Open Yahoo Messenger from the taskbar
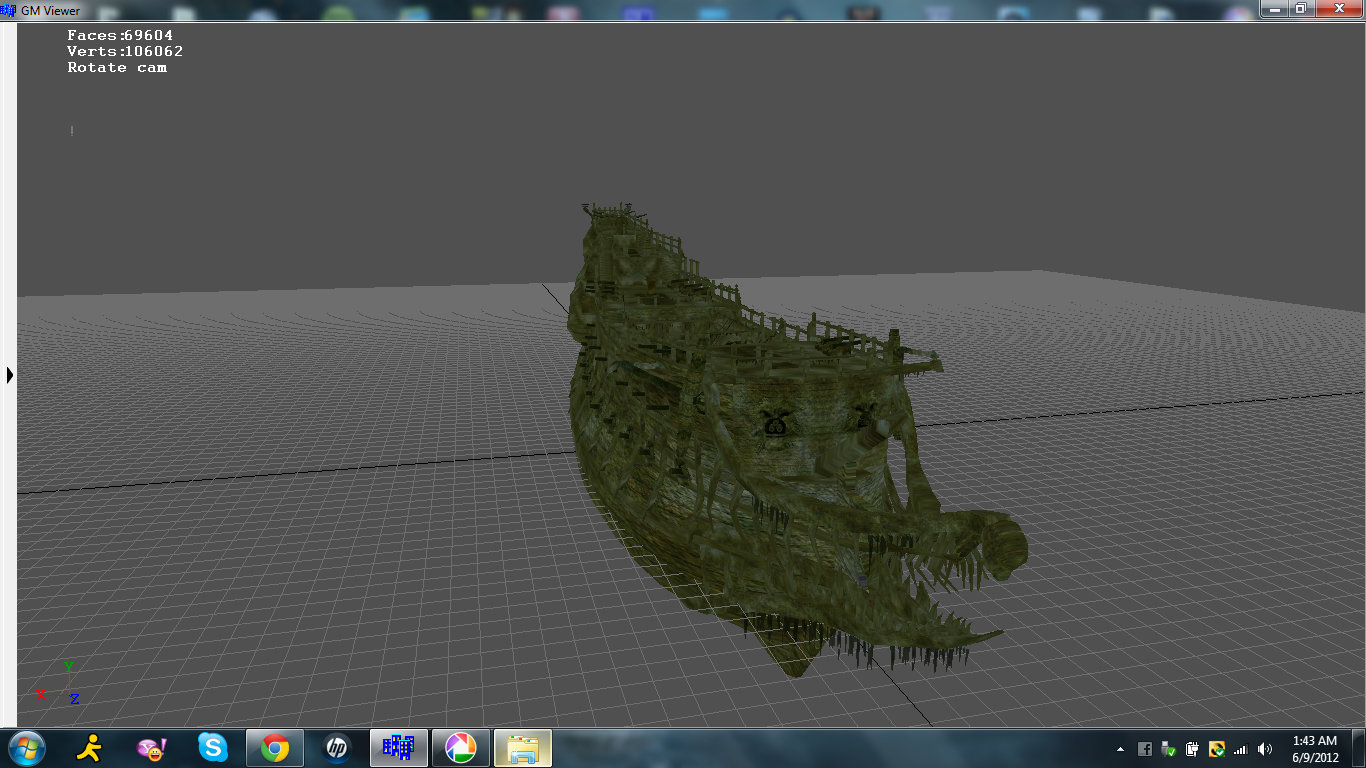 point(152,747)
